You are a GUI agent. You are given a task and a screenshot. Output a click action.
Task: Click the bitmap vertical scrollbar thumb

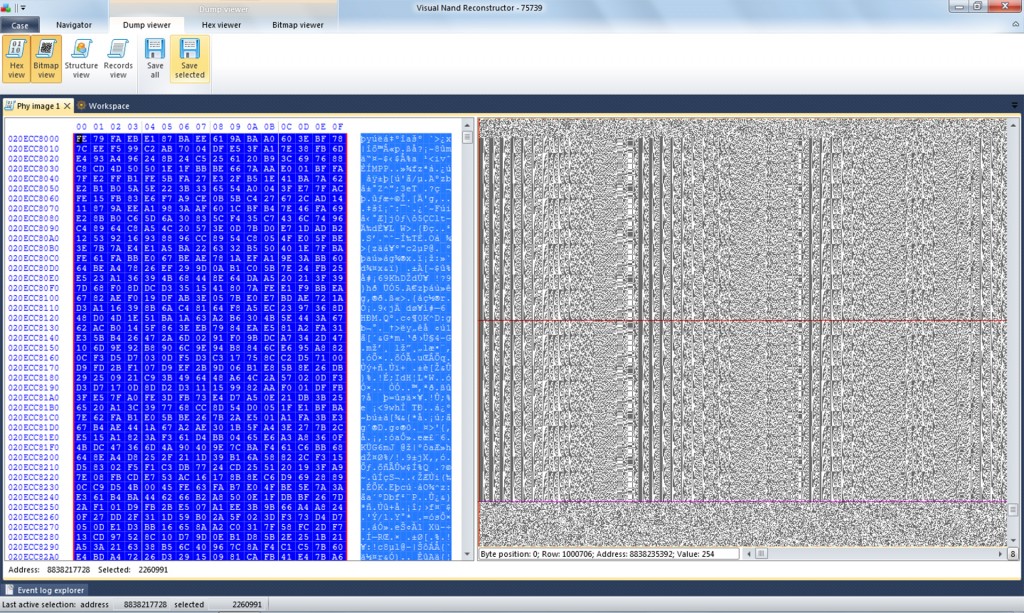1013,510
